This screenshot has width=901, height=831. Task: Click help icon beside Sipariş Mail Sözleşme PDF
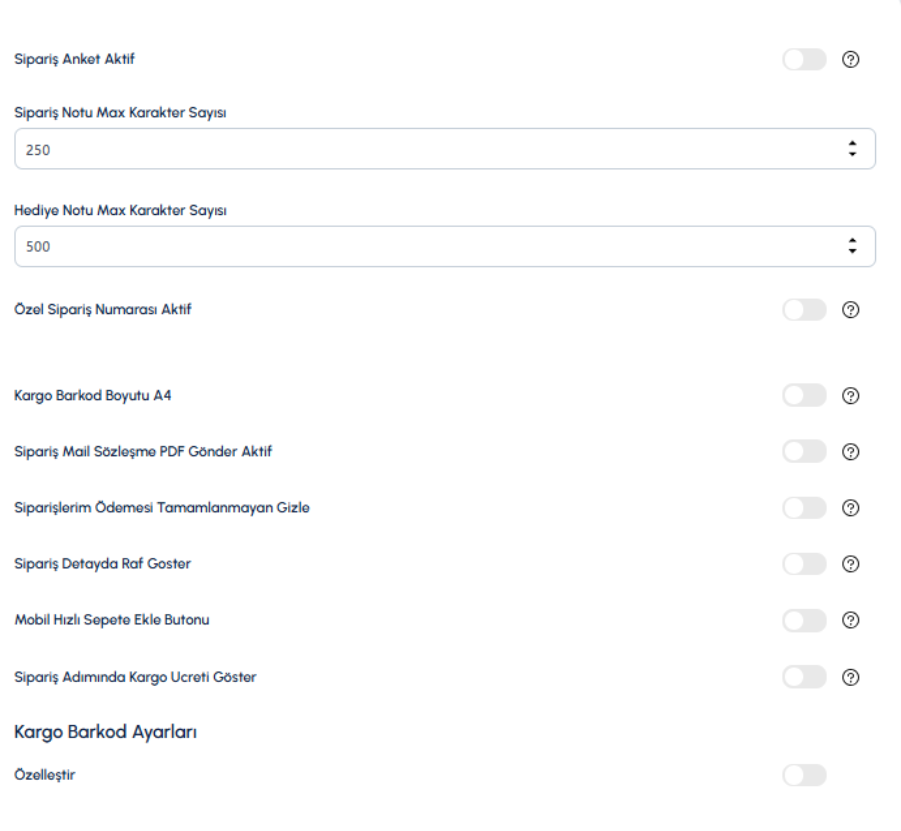click(x=850, y=452)
